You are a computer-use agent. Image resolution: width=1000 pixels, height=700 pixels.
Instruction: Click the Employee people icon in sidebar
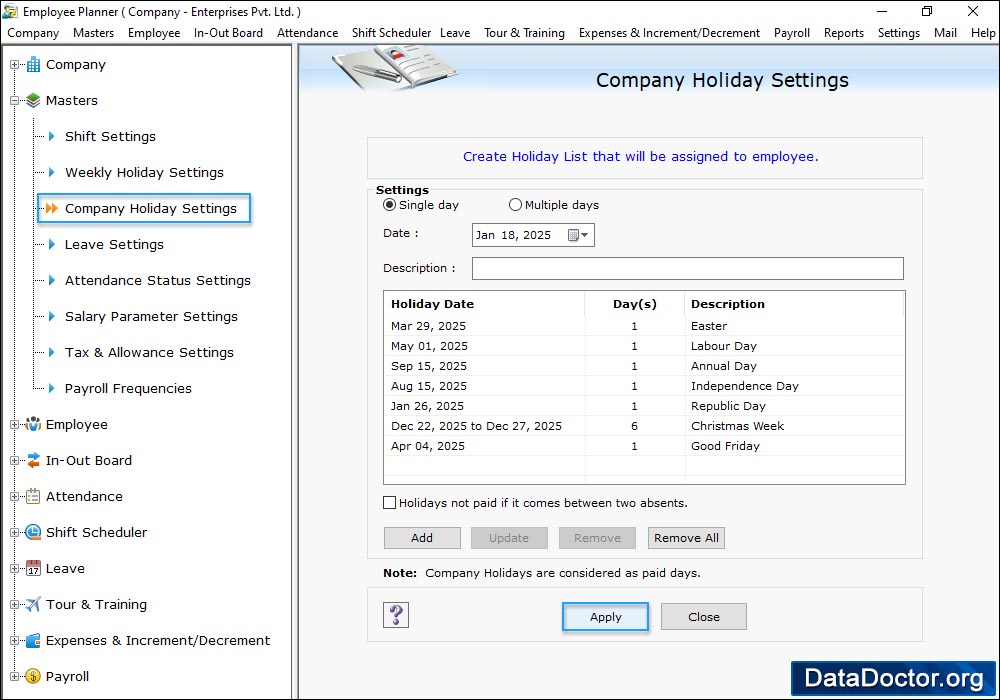click(33, 424)
